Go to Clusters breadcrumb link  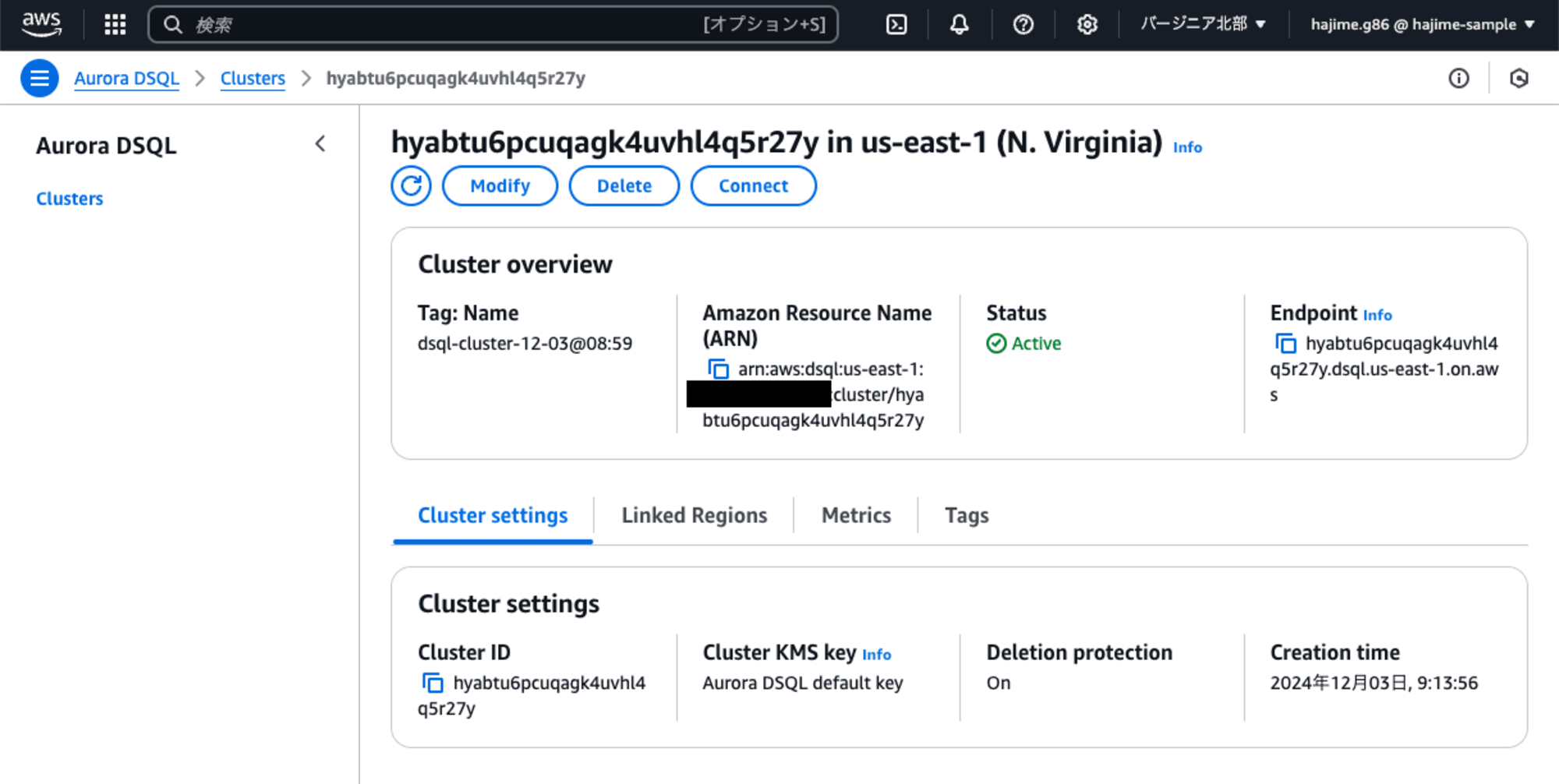(x=253, y=78)
